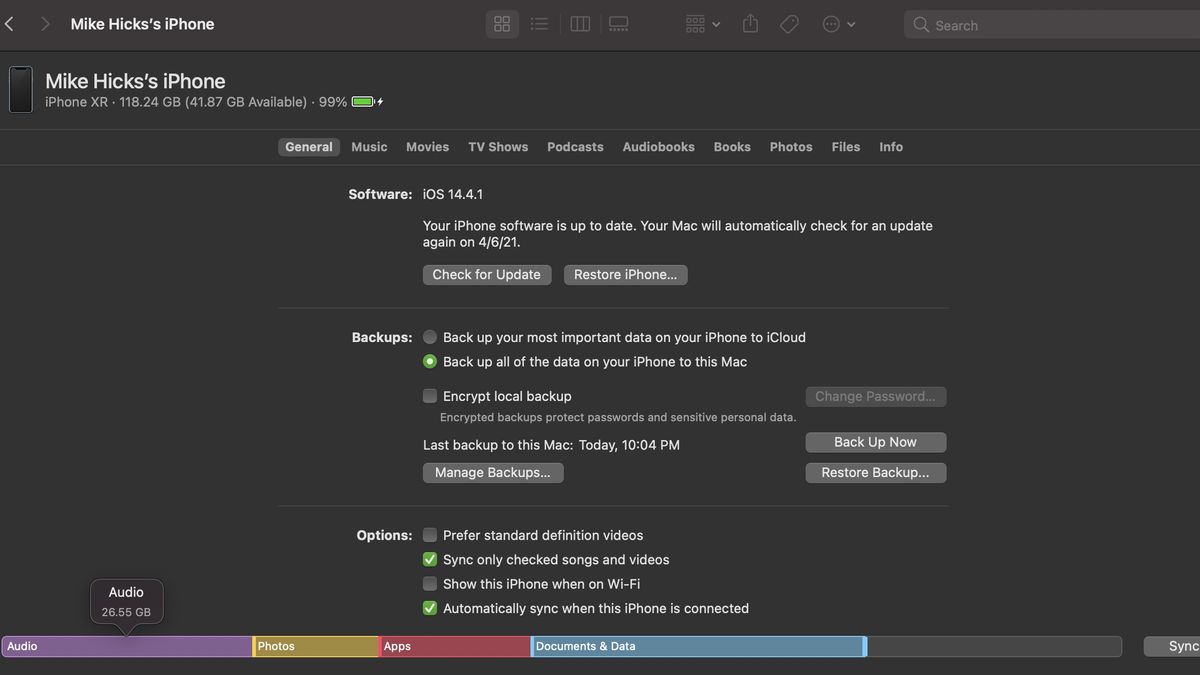
Task: Click the Documents & Data storage segment
Action: (x=697, y=647)
